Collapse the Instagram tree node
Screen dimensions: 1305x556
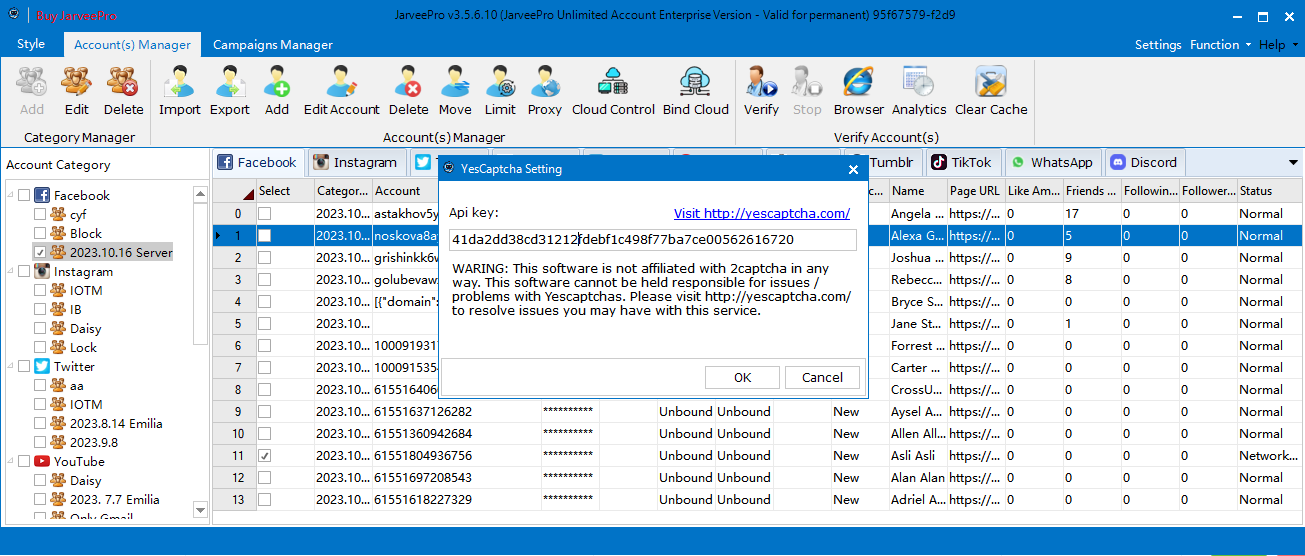pyautogui.click(x=9, y=271)
